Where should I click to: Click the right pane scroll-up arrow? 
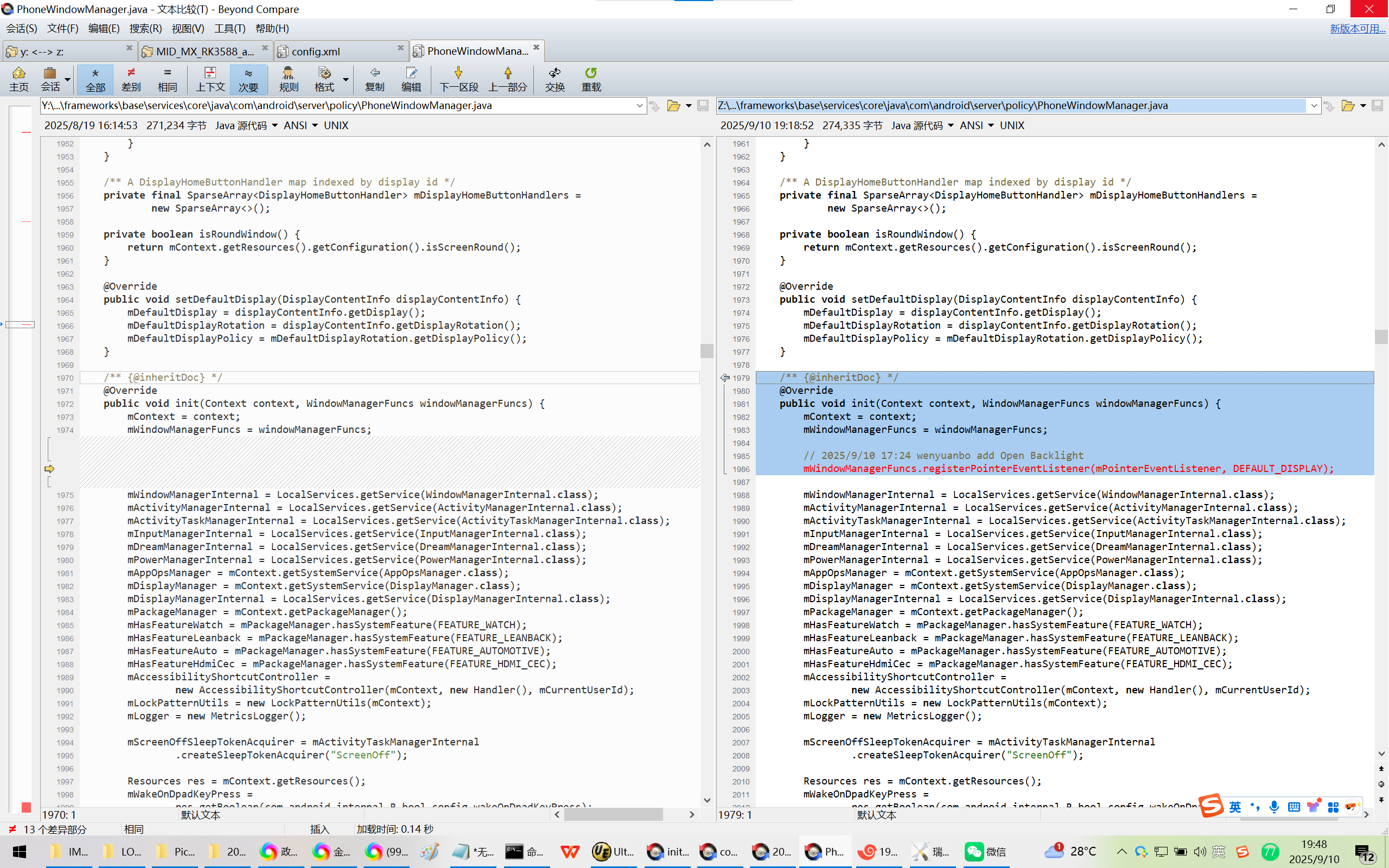point(1381,145)
